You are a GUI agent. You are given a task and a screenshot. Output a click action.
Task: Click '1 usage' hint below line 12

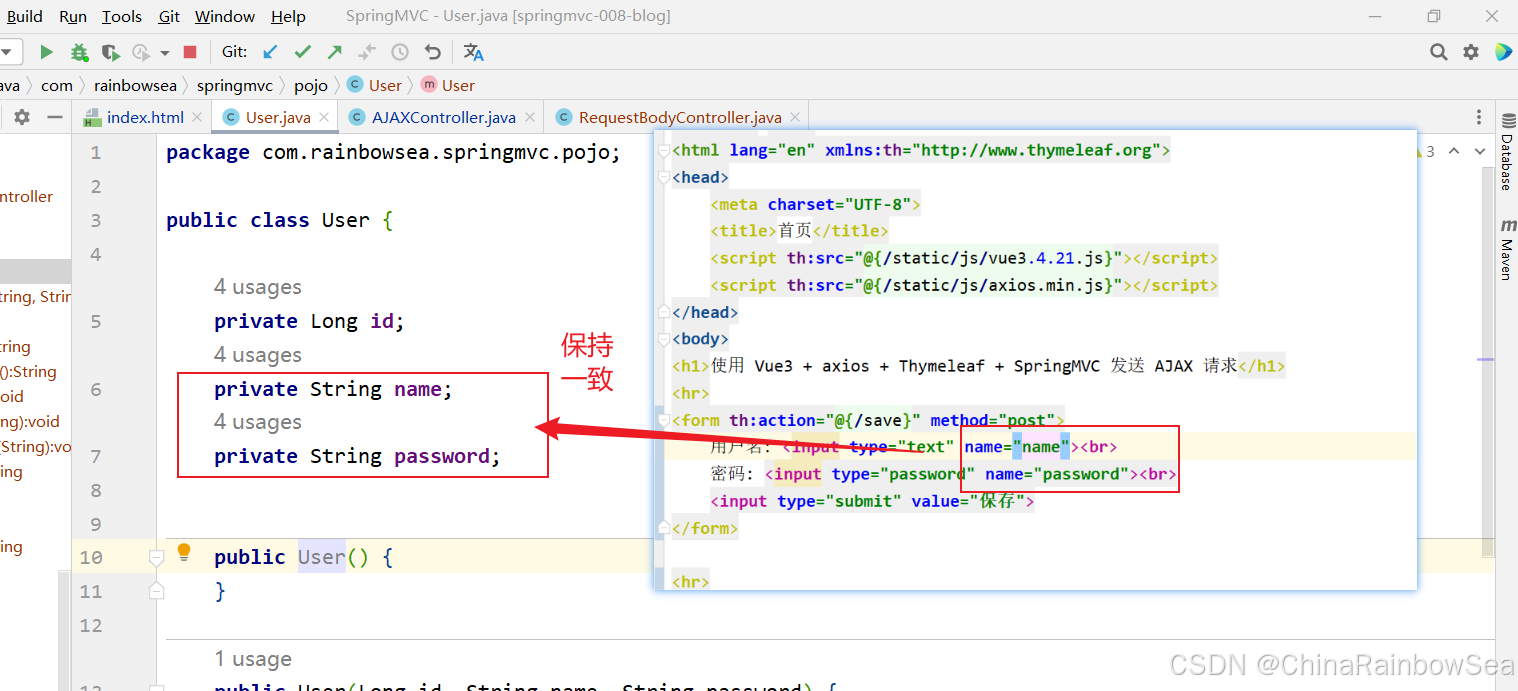click(x=253, y=659)
